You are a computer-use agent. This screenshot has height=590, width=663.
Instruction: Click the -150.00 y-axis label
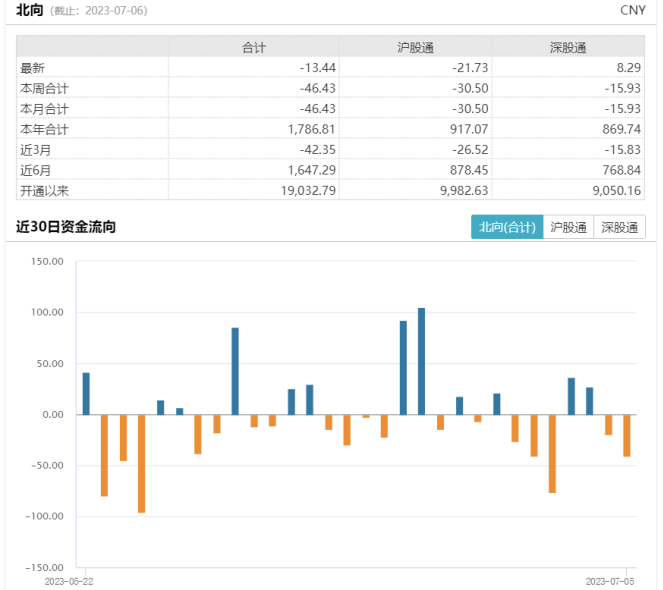[44, 568]
